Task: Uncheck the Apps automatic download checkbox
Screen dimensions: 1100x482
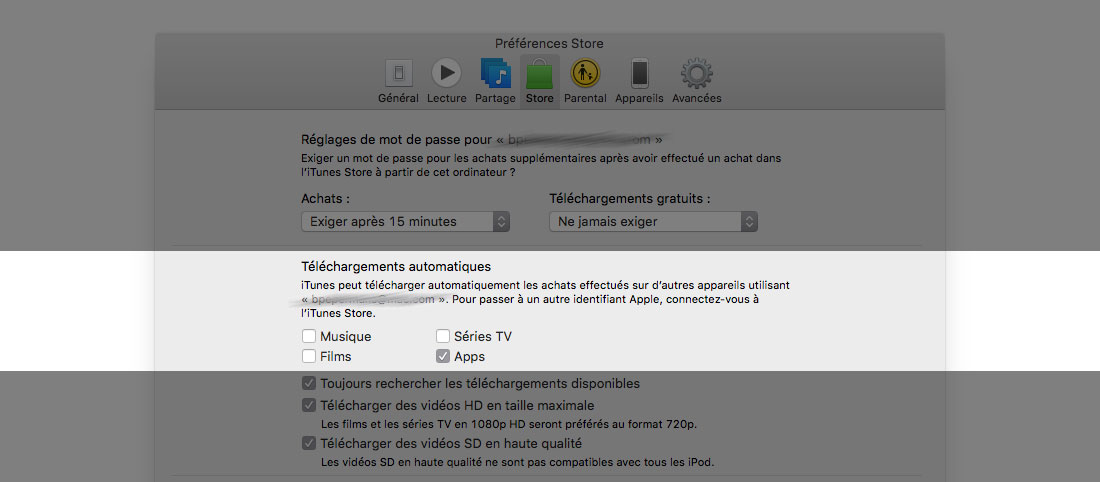Action: (x=443, y=356)
